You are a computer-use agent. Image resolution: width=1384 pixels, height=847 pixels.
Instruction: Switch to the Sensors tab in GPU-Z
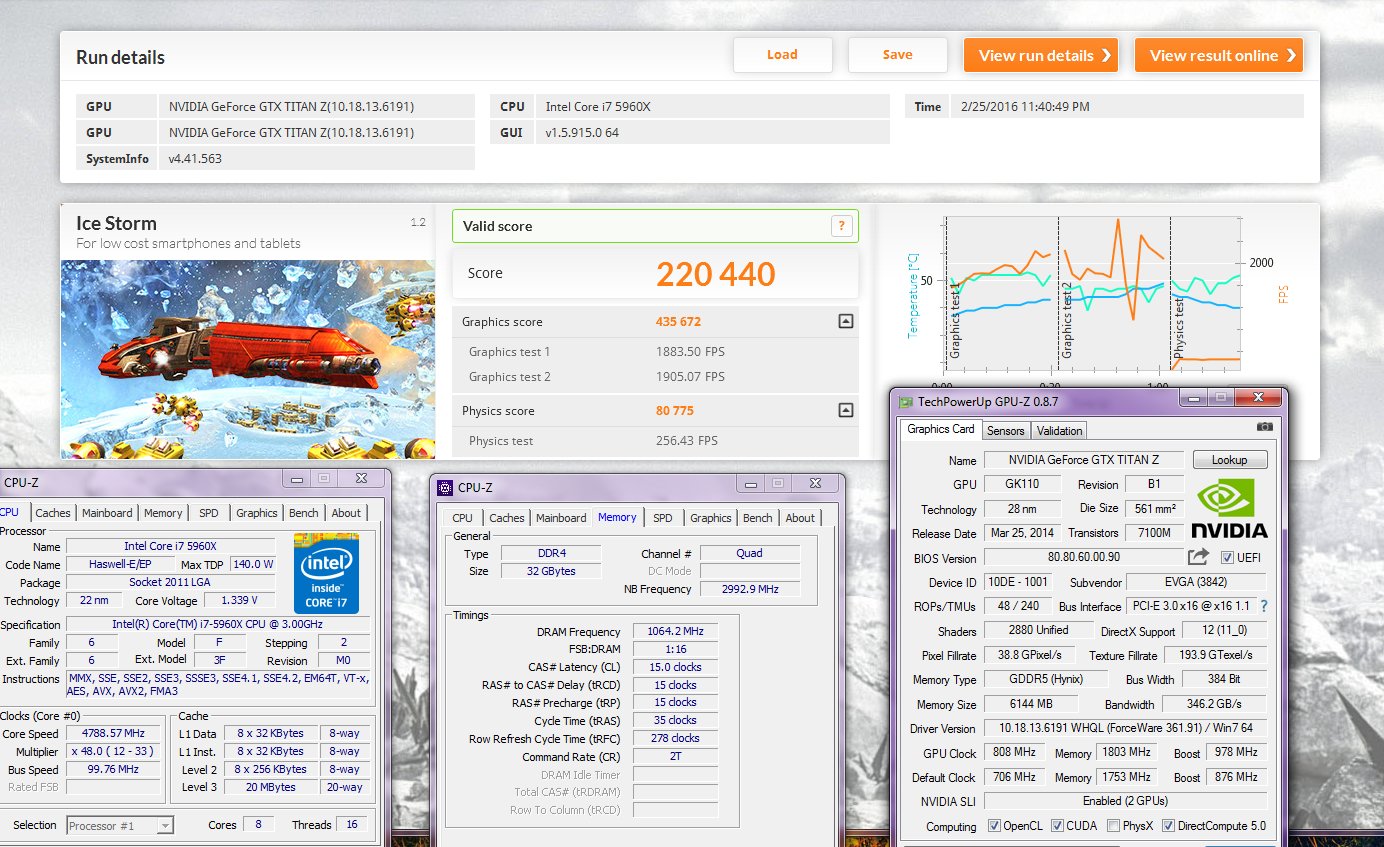pos(1005,430)
